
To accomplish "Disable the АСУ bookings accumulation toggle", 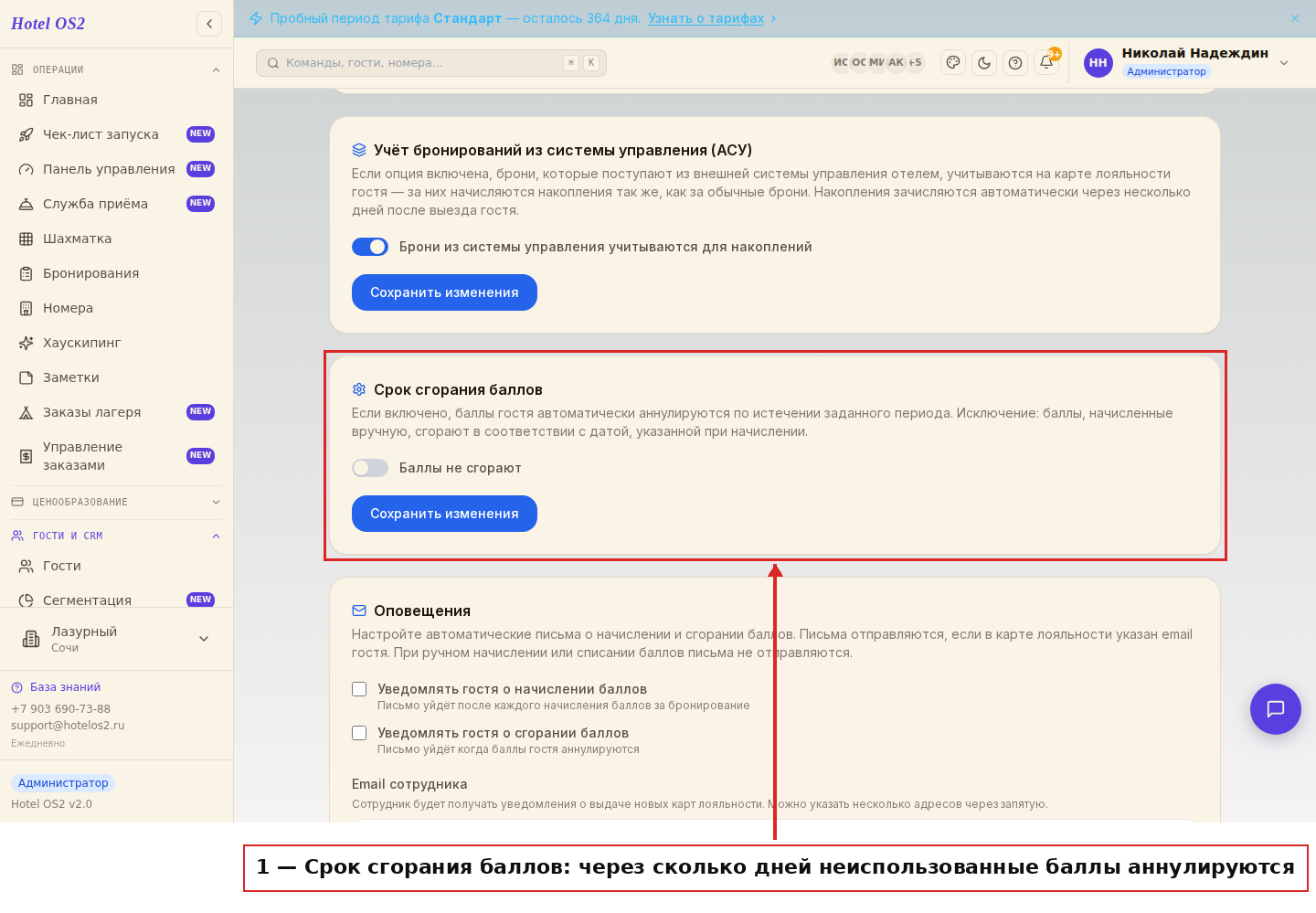I will click(x=370, y=247).
